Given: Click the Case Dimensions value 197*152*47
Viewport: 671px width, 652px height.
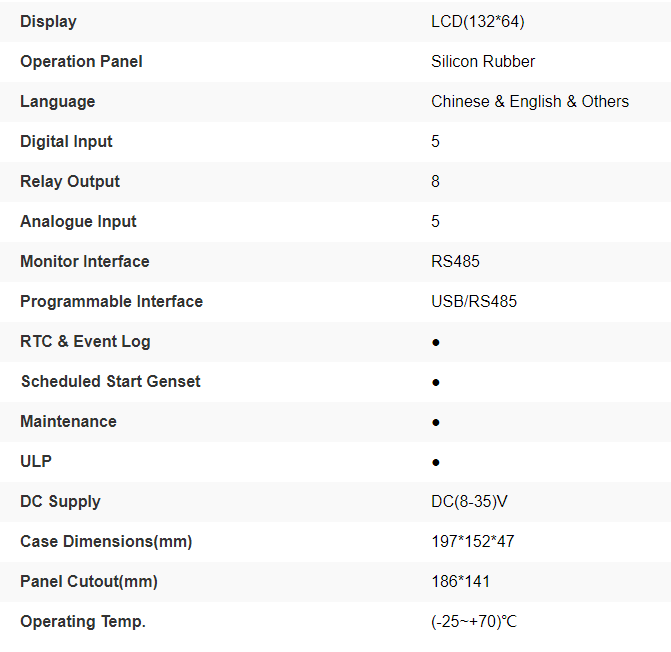Looking at the screenshot, I should click(x=473, y=541).
